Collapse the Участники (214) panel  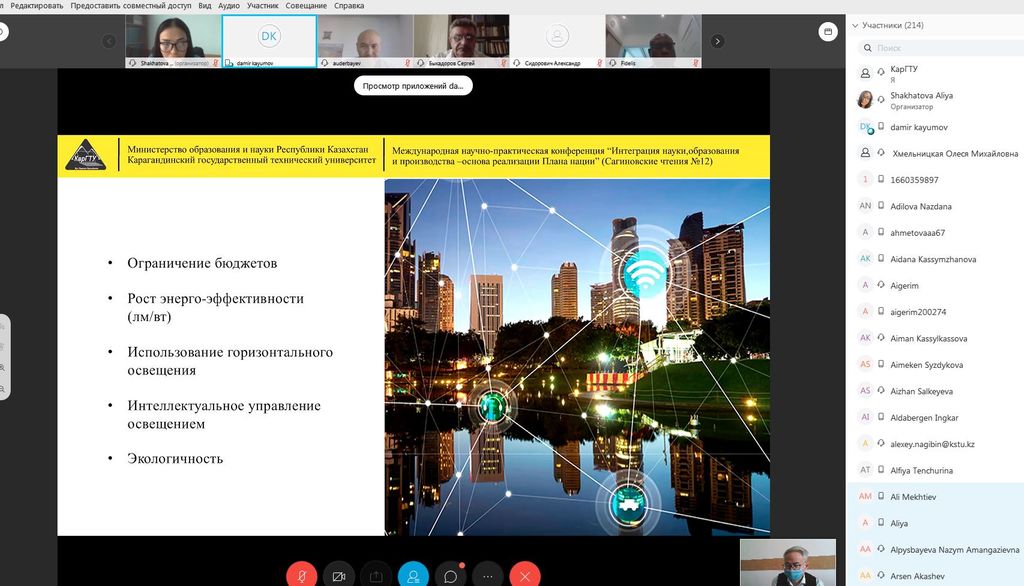pyautogui.click(x=855, y=25)
